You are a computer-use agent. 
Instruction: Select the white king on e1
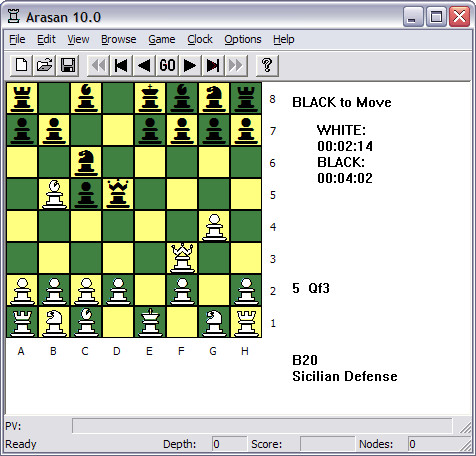(150, 322)
